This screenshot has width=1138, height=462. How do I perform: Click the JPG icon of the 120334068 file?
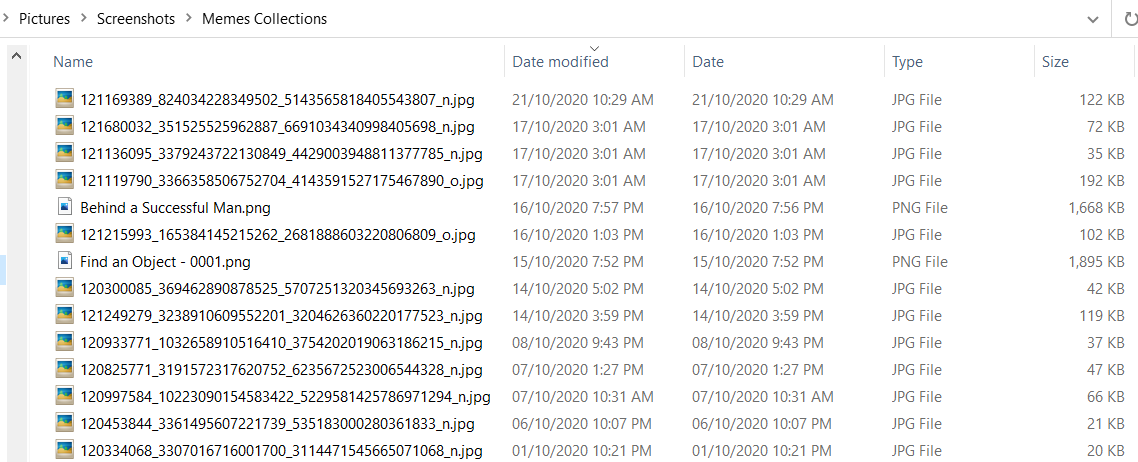pos(65,450)
